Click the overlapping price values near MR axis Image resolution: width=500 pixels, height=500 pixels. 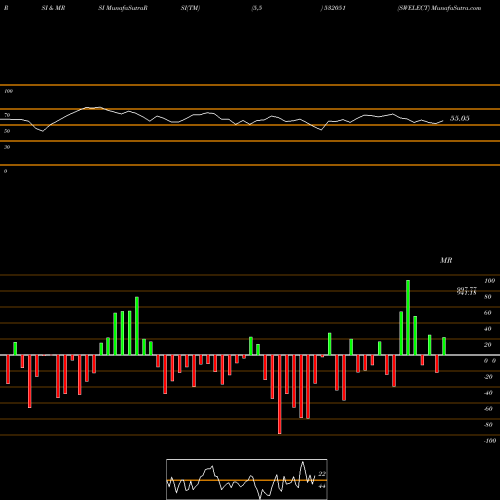click(x=467, y=291)
